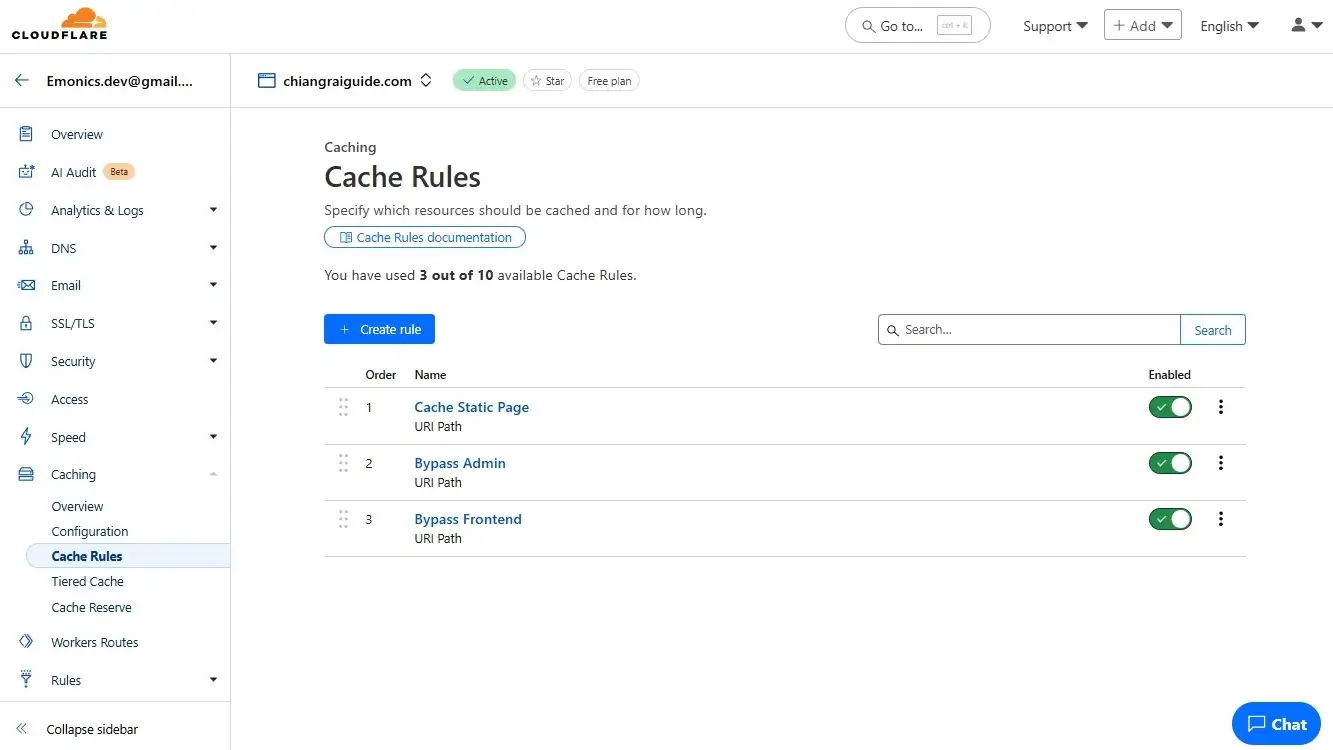Expand the Security menu arrow
Viewport: 1333px width, 750px height.
(213, 361)
